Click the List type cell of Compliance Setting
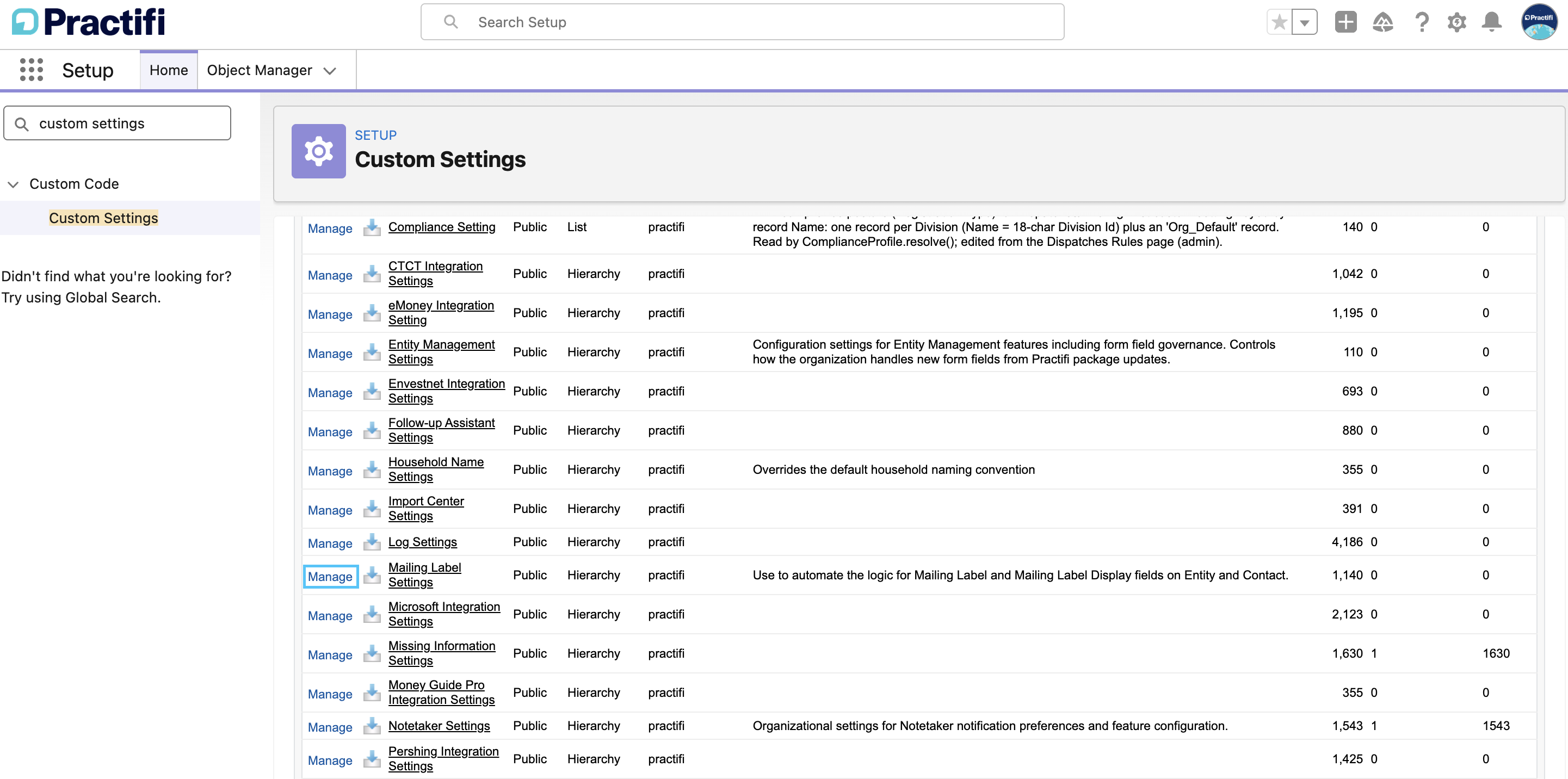Screen dimensions: 1568x779 (x=576, y=227)
